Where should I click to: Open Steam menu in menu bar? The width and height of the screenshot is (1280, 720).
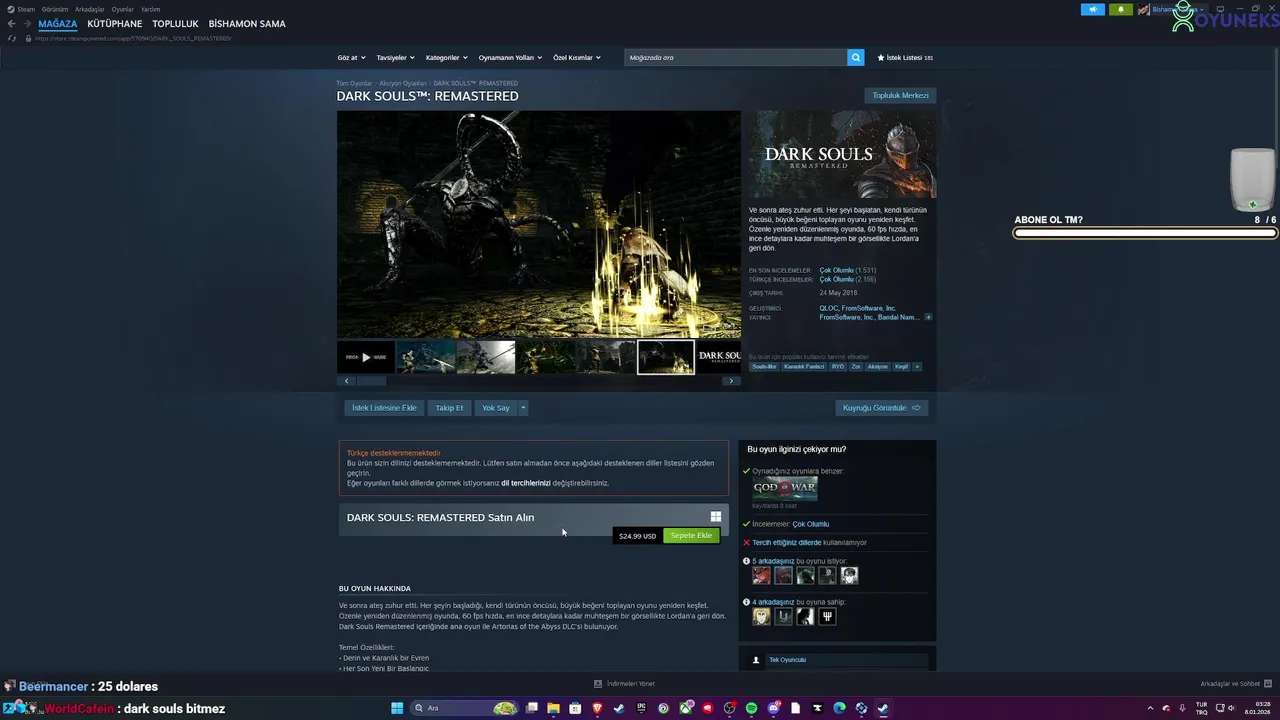pyautogui.click(x=26, y=9)
